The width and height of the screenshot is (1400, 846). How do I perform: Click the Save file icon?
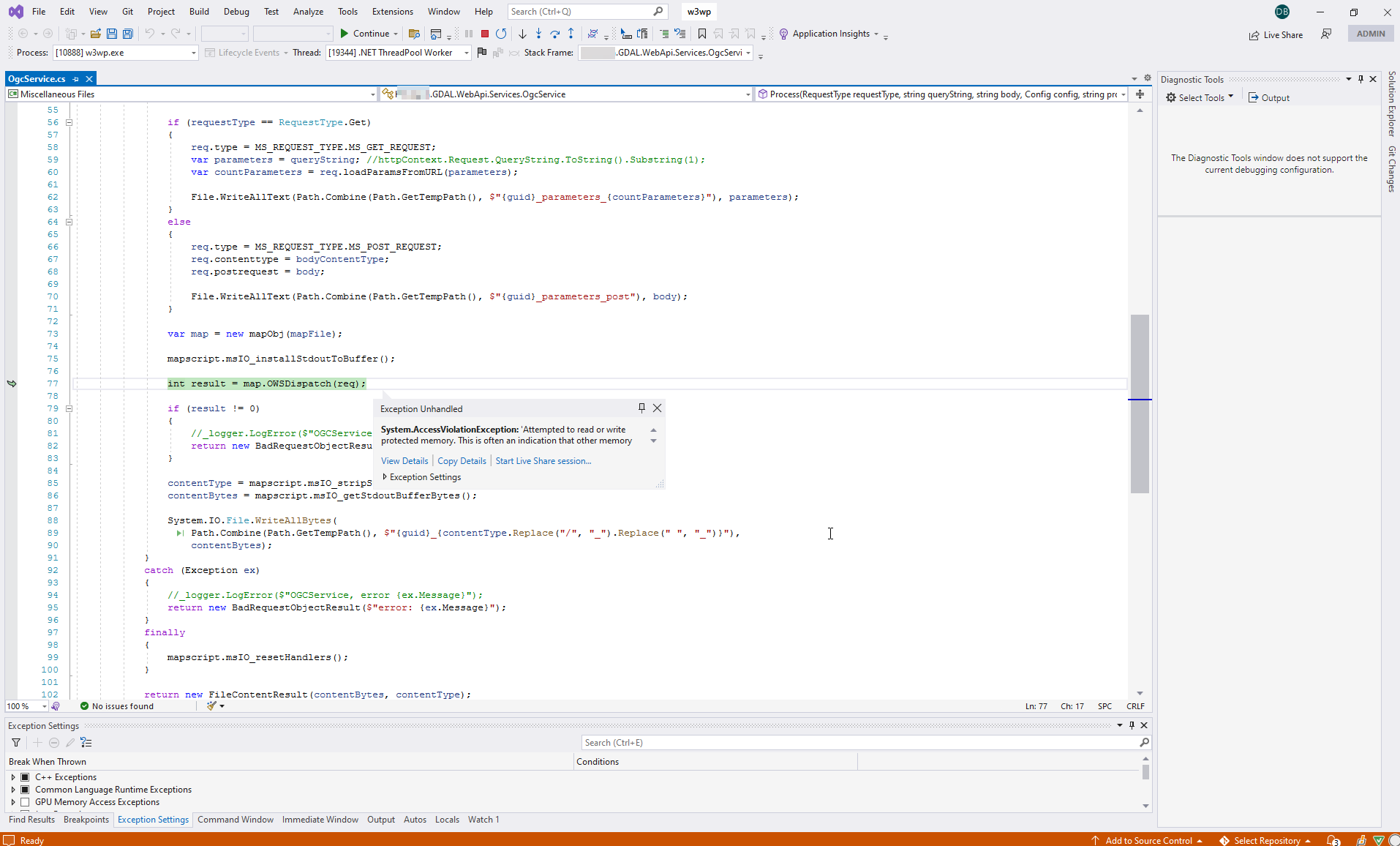click(112, 34)
